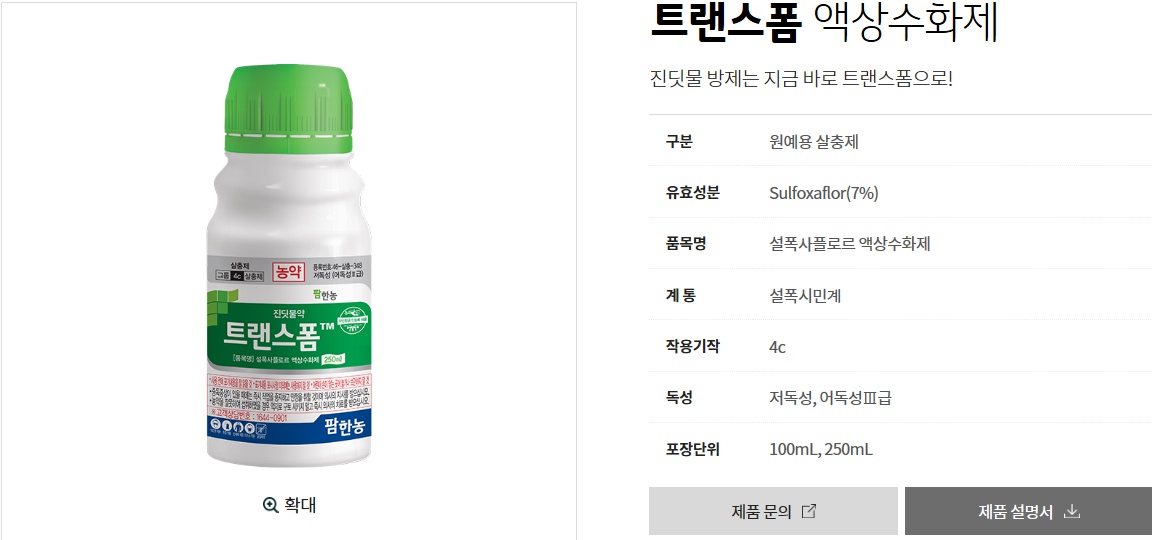Click the 트랜스폼 액상수화제 product title
Image resolution: width=1152 pixels, height=540 pixels.
824,23
